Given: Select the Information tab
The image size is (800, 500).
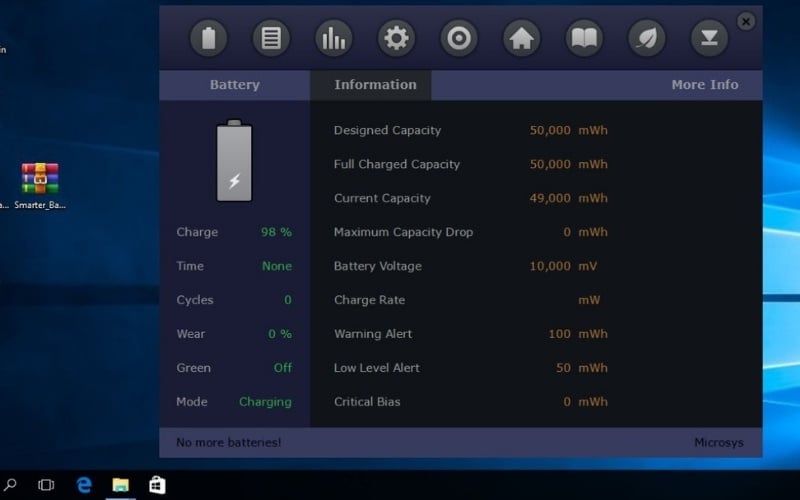Looking at the screenshot, I should 371,85.
